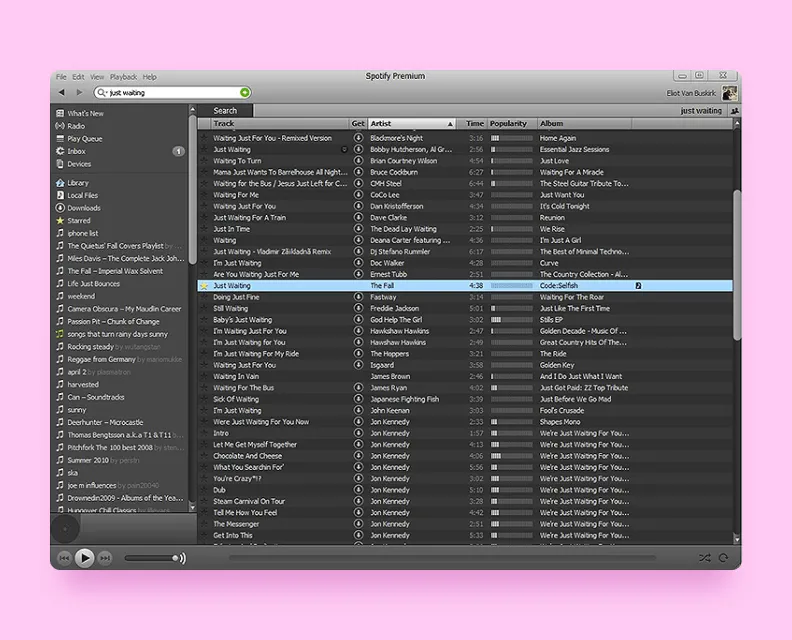Download 'Waiting Just For You - Remixed Version'
The height and width of the screenshot is (640, 792).
click(x=358, y=138)
